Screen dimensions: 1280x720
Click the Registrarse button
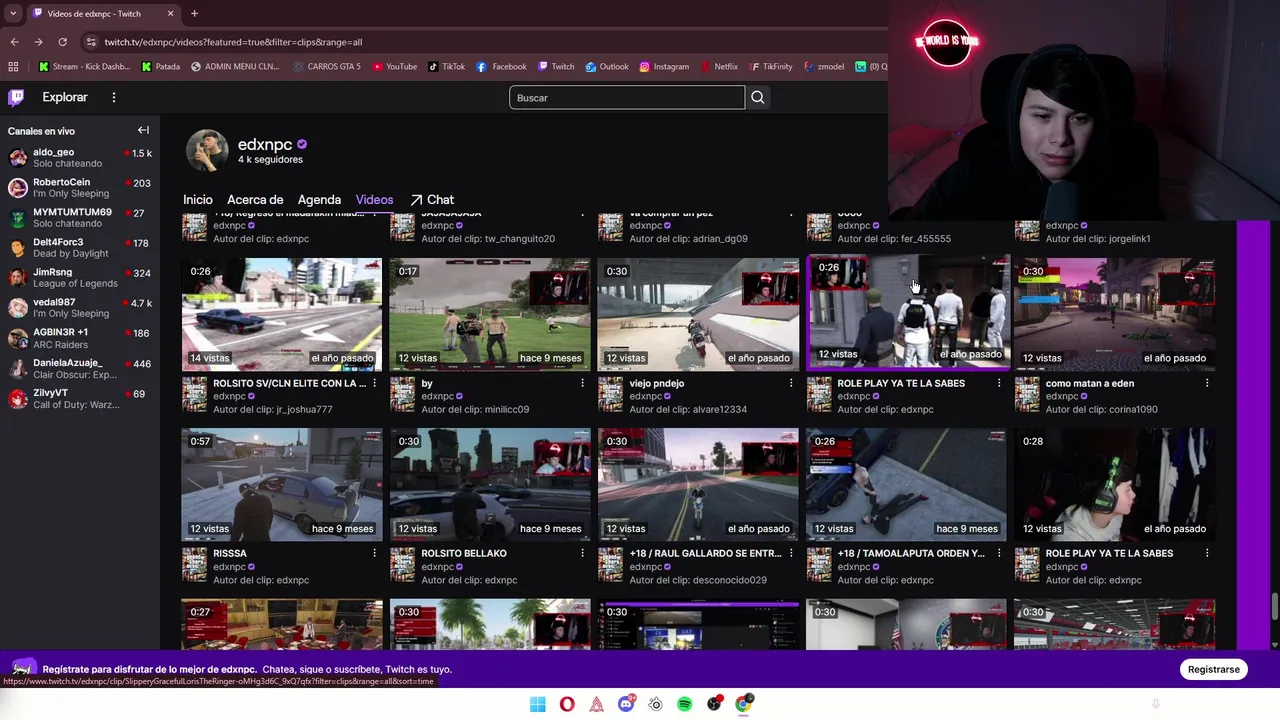tap(1214, 669)
